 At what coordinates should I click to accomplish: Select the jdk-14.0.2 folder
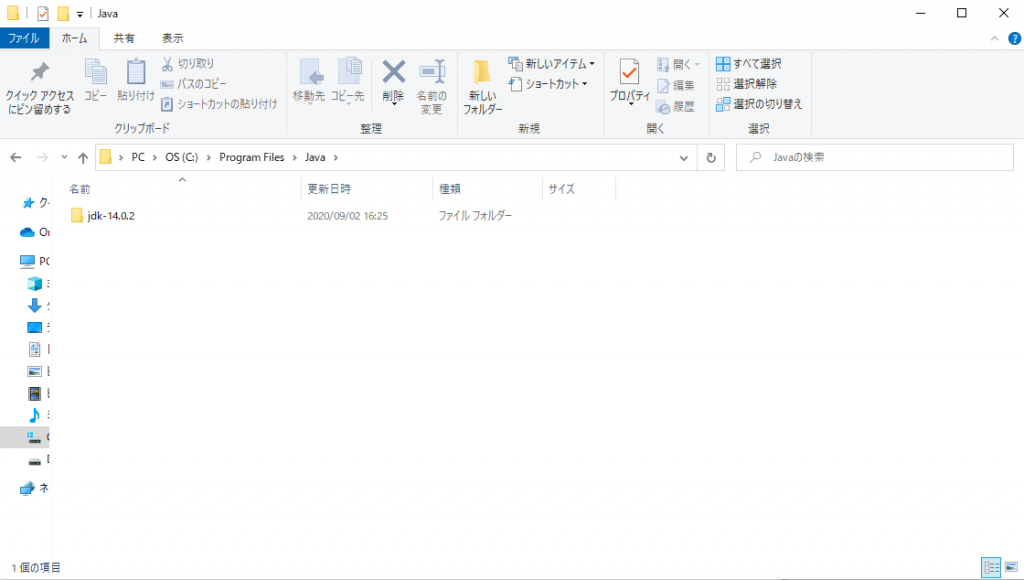(110, 216)
